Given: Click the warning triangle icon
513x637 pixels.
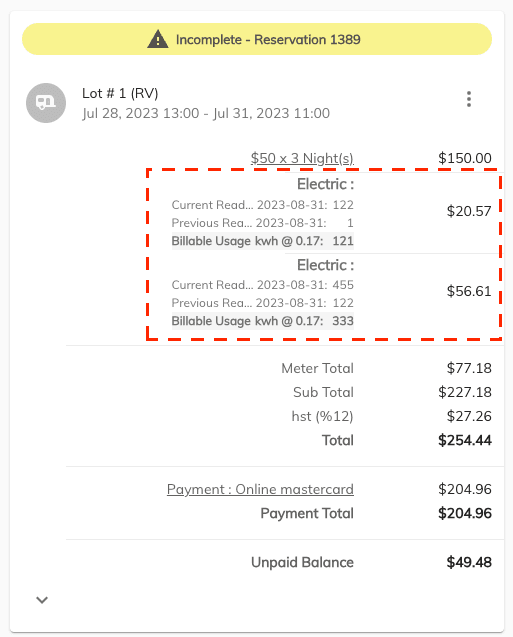Looking at the screenshot, I should pyautogui.click(x=158, y=39).
